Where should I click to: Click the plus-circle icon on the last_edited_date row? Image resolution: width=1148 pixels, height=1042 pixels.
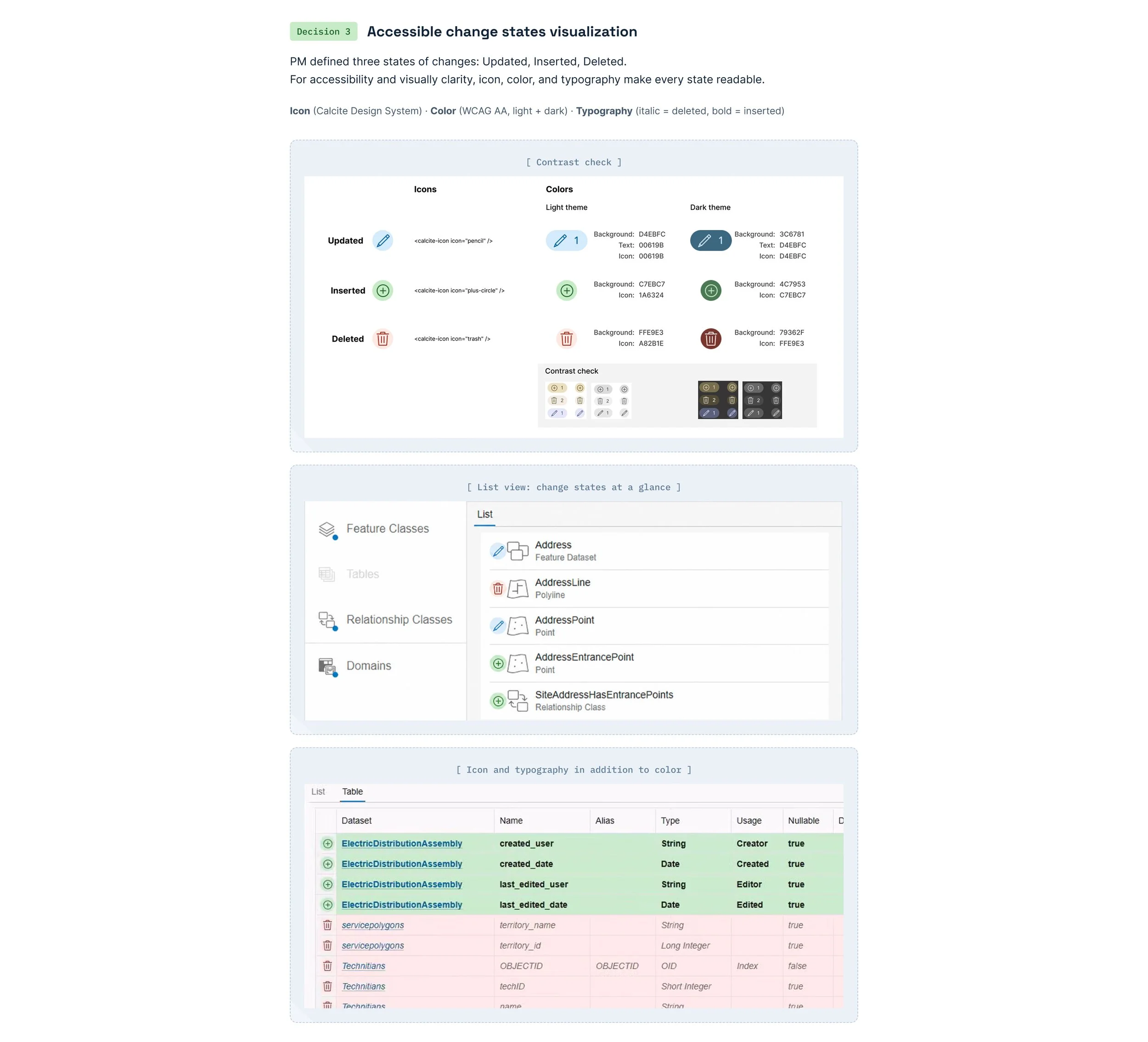(x=327, y=905)
